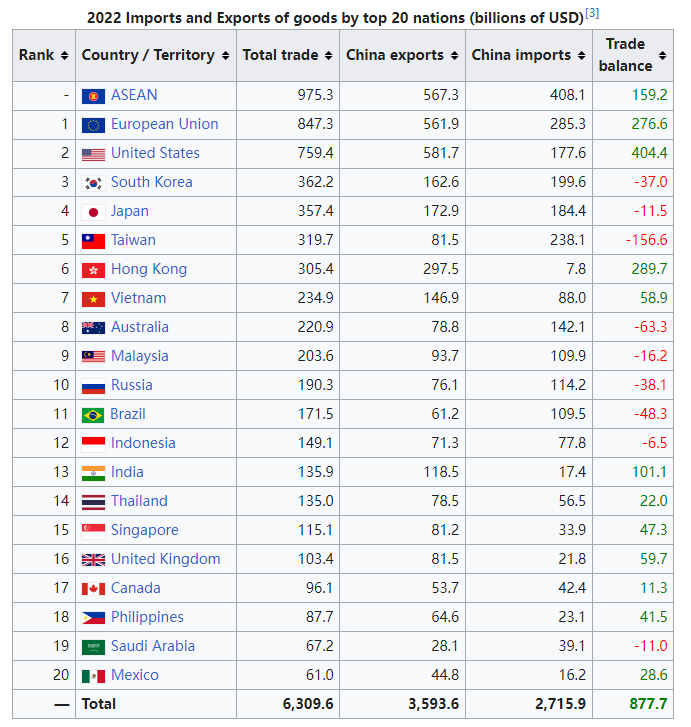Click the Philippines flag icon
Screen dimensions: 691x727
[x=93, y=618]
